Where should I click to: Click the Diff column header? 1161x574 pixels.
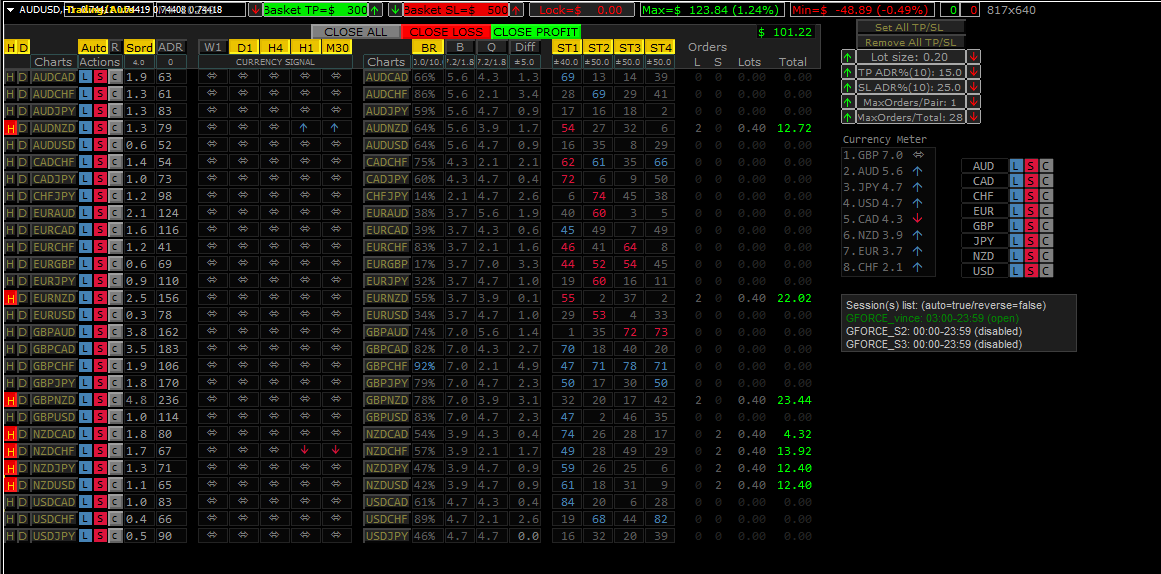coord(525,47)
